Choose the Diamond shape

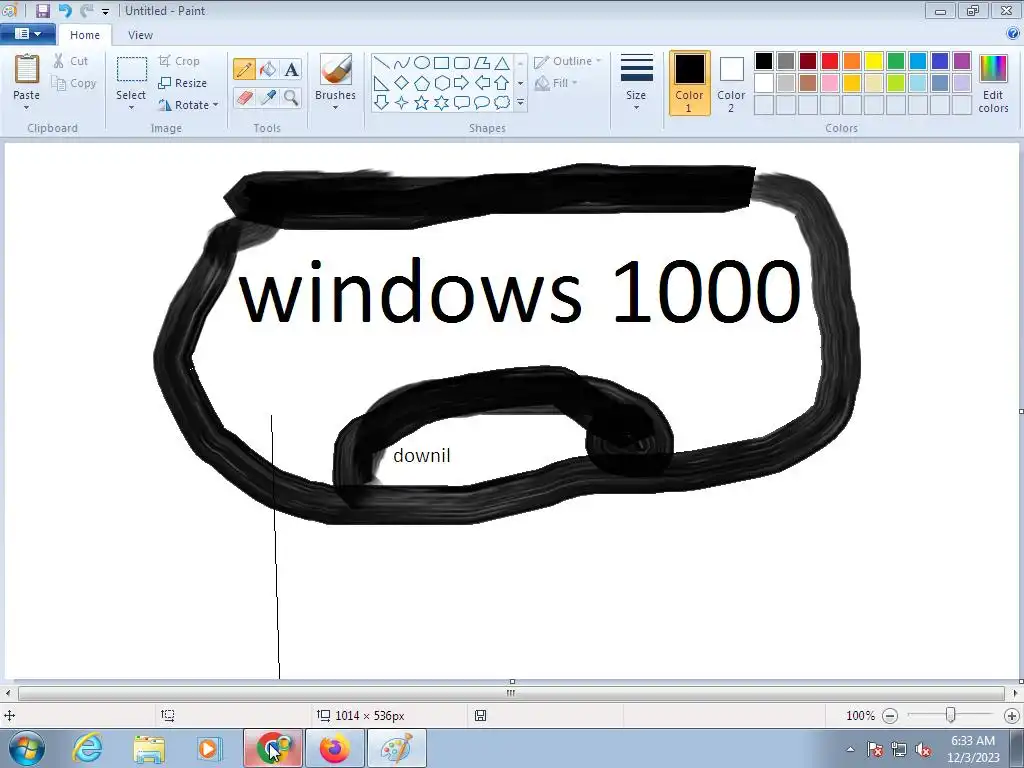(x=402, y=83)
